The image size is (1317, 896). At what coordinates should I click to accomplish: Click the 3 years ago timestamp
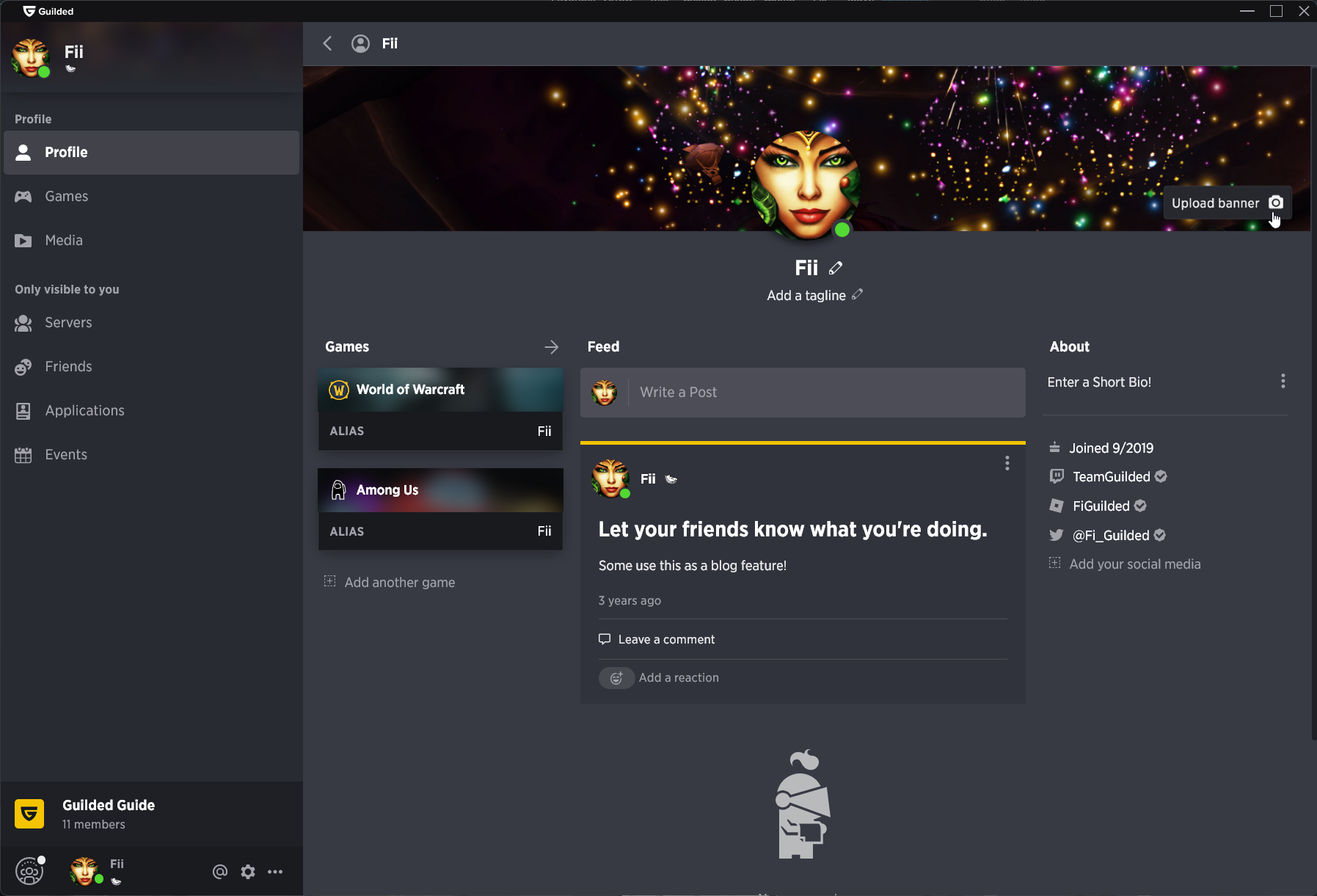coord(630,600)
